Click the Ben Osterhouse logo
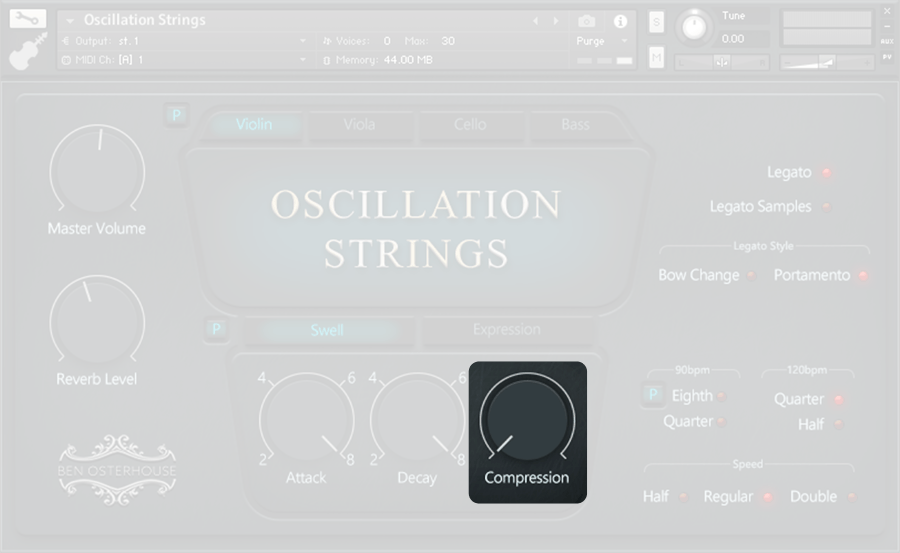The image size is (900, 553). pyautogui.click(x=117, y=470)
